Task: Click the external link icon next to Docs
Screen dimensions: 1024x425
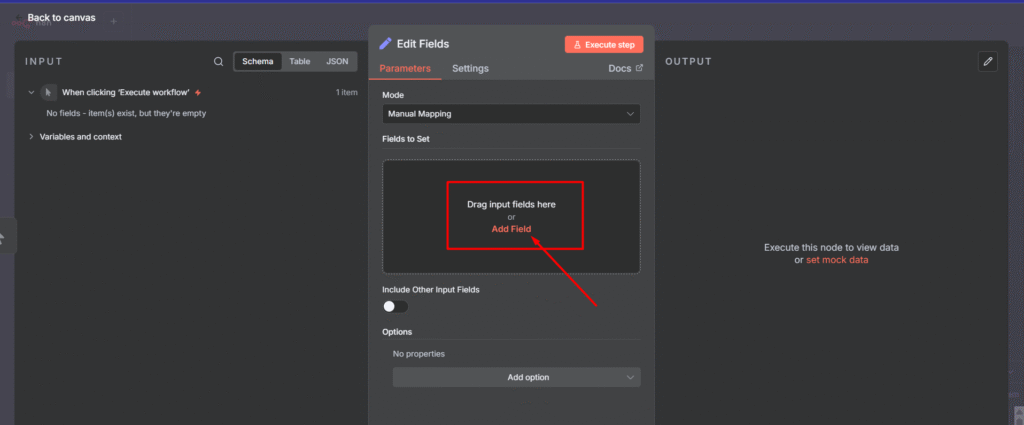Action: [640, 69]
